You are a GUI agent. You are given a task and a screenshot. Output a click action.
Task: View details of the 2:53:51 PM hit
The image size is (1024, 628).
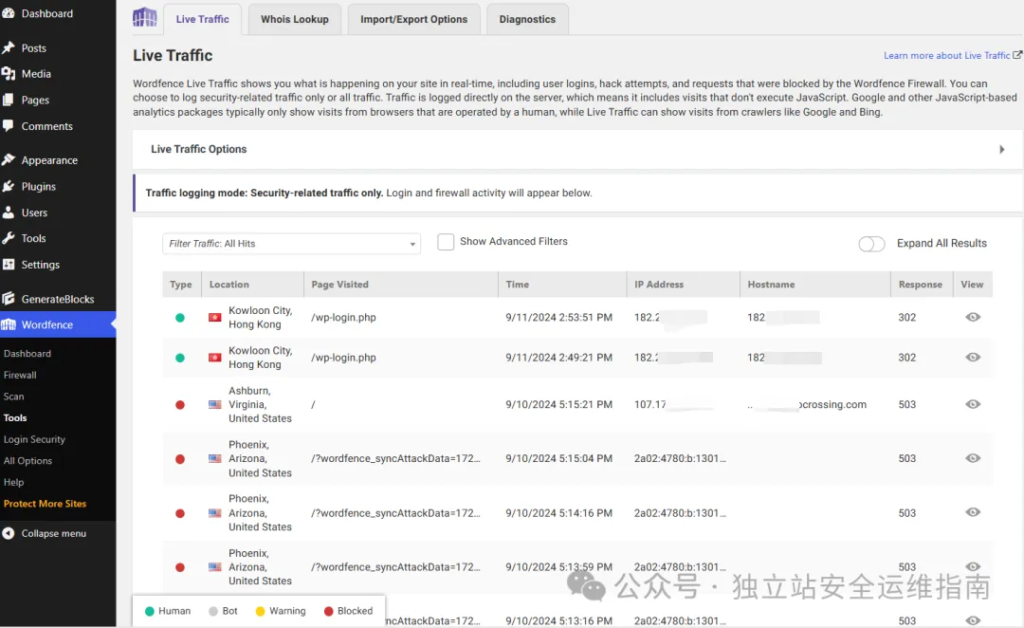click(972, 317)
